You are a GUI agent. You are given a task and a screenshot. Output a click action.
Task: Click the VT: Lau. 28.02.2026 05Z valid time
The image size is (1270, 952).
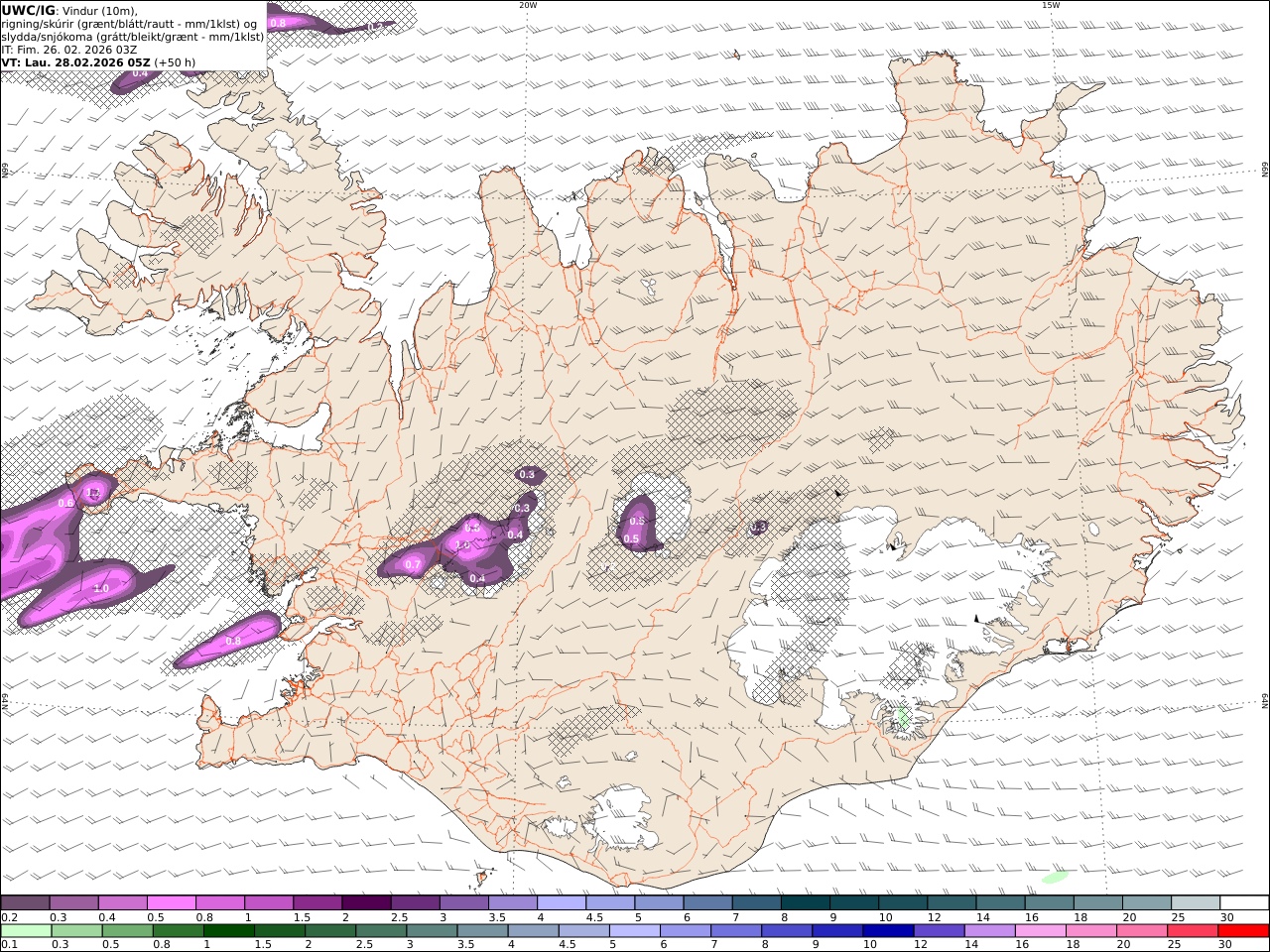point(75,62)
